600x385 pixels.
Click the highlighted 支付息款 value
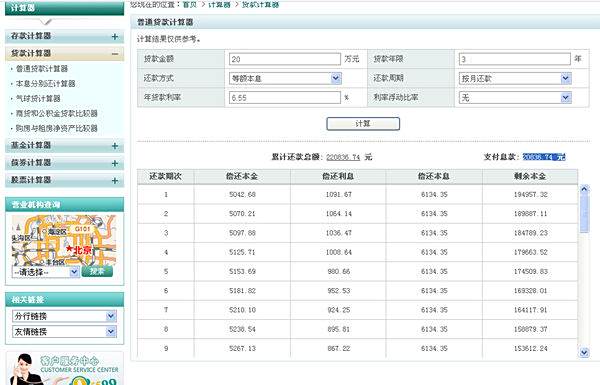pyautogui.click(x=544, y=157)
